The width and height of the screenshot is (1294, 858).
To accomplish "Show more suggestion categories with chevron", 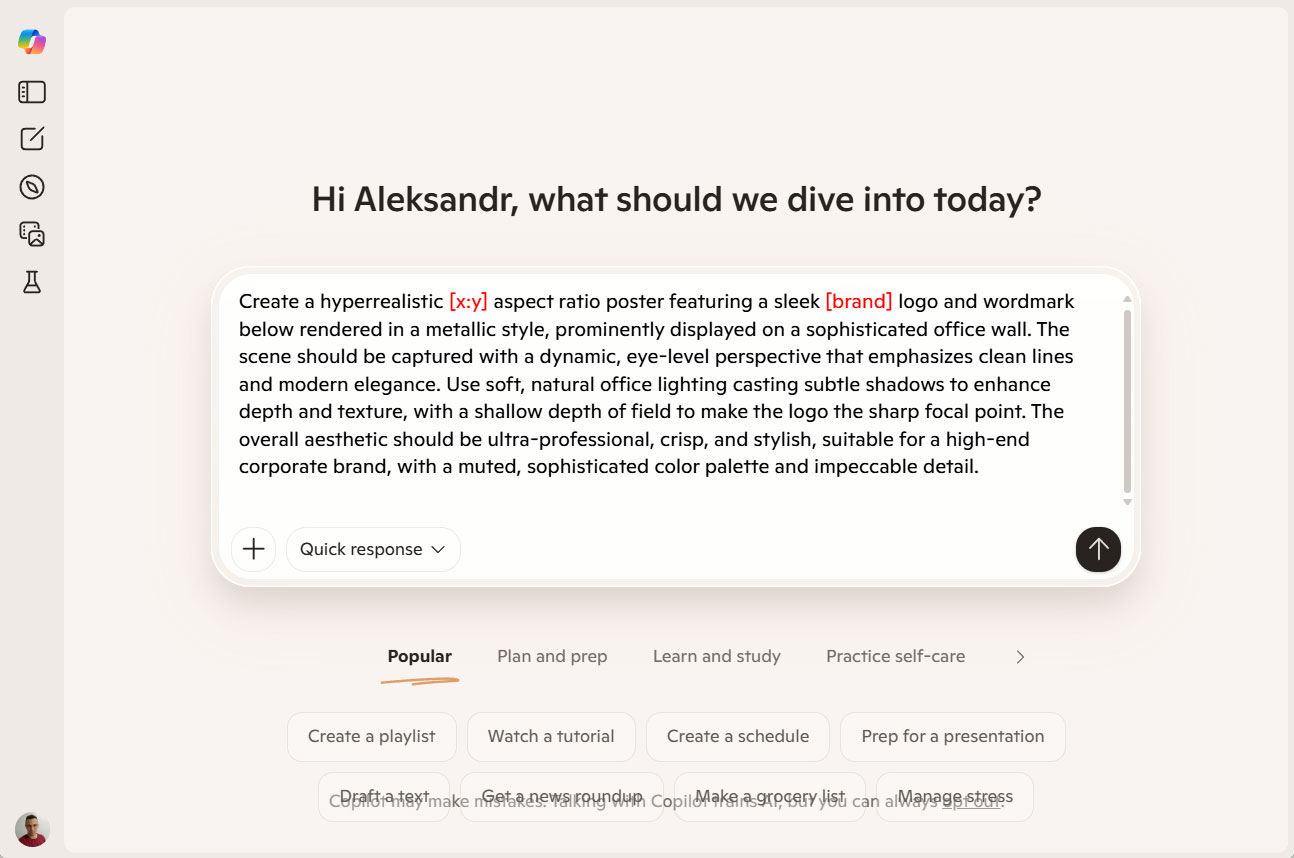I will [1020, 657].
